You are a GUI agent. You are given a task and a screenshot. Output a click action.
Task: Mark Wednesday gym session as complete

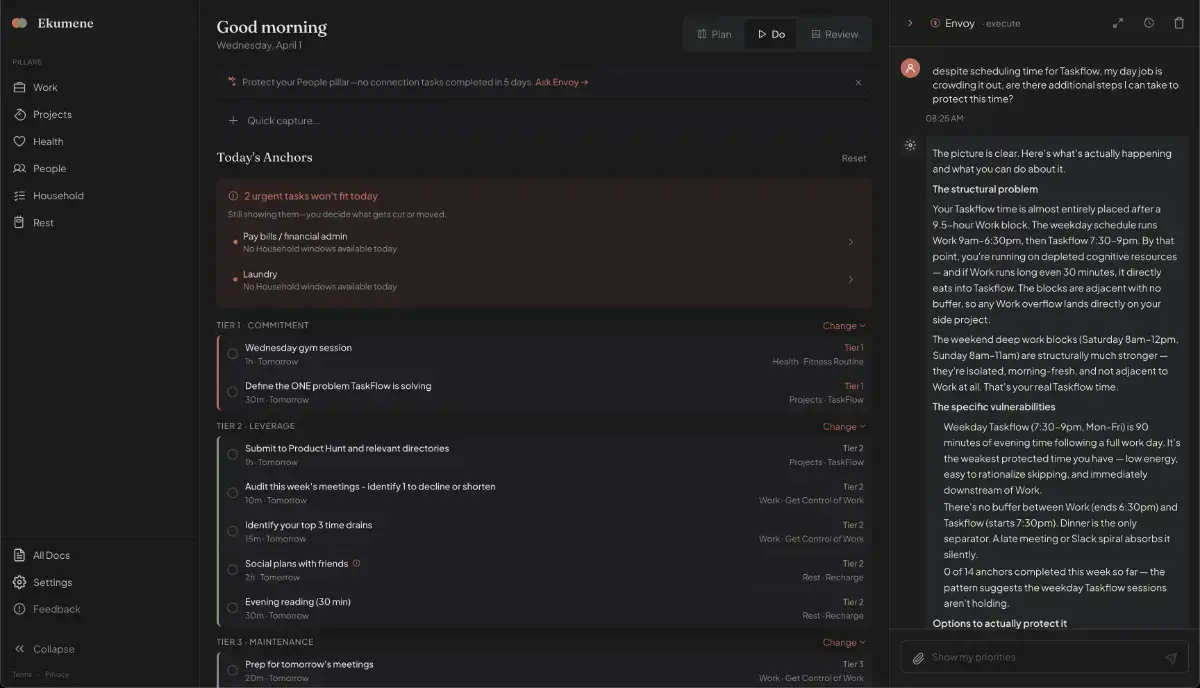(233, 354)
